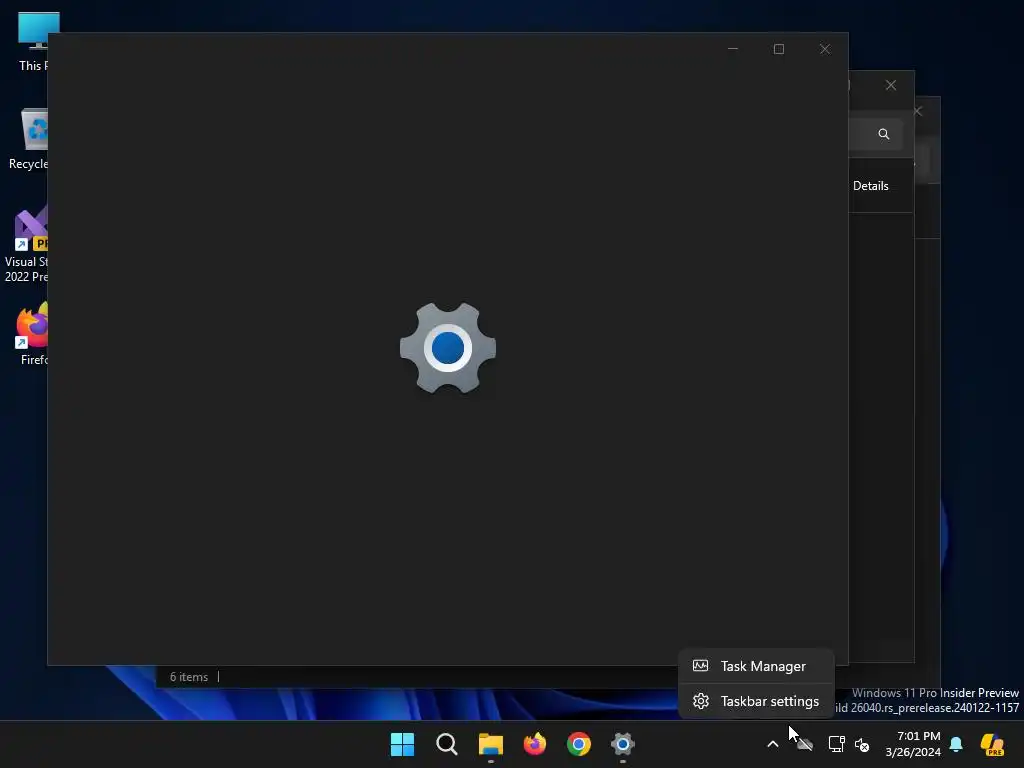The height and width of the screenshot is (768, 1024).
Task: Launch Google Chrome from the taskbar
Action: (579, 744)
